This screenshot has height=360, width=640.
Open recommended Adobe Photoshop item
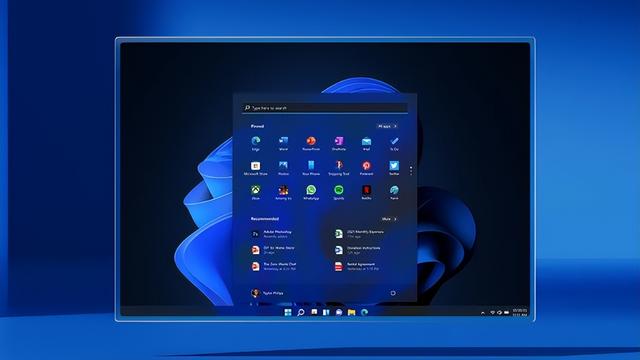272,234
